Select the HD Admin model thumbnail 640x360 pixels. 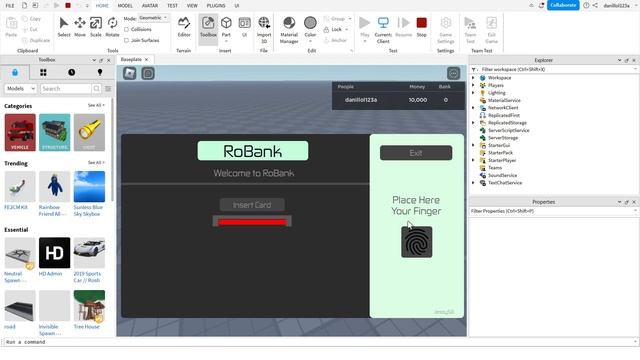point(54,253)
